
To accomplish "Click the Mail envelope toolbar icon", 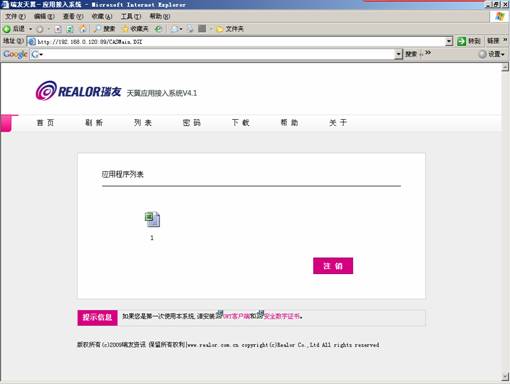I will 174,29.
